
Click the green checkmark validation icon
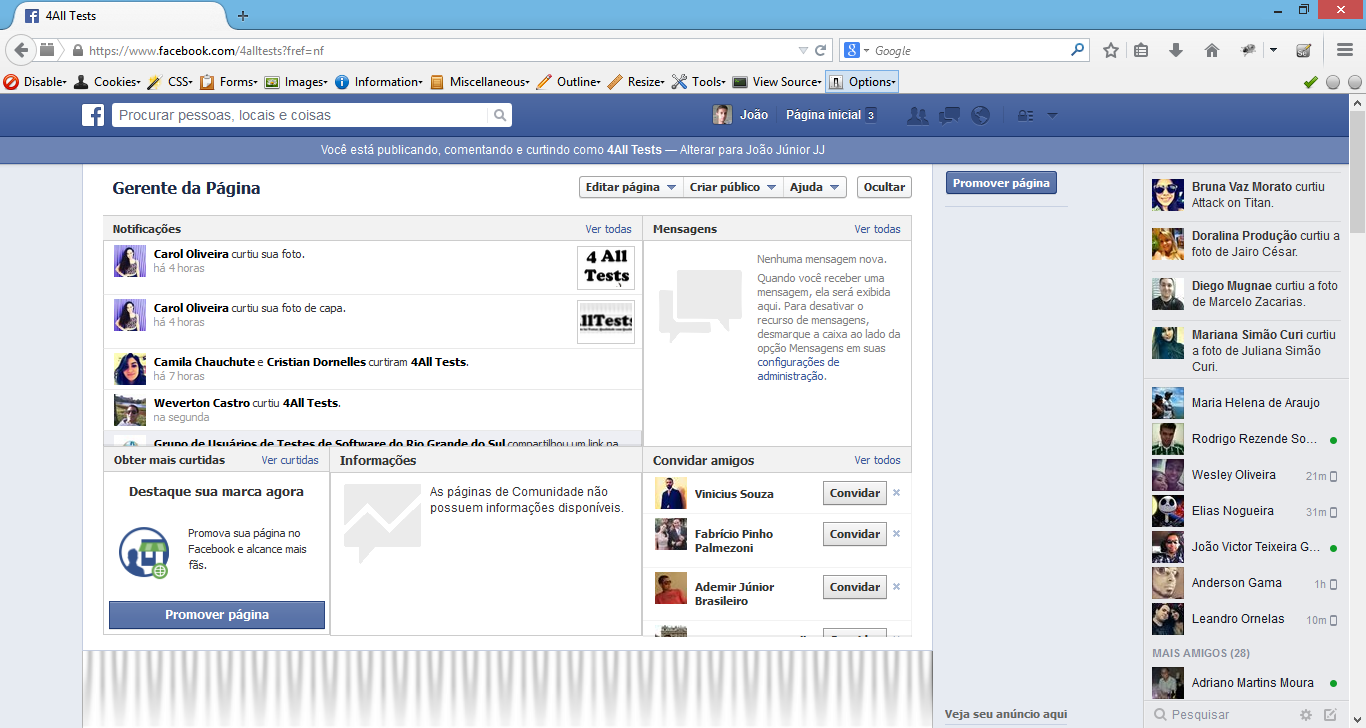pos(1311,82)
